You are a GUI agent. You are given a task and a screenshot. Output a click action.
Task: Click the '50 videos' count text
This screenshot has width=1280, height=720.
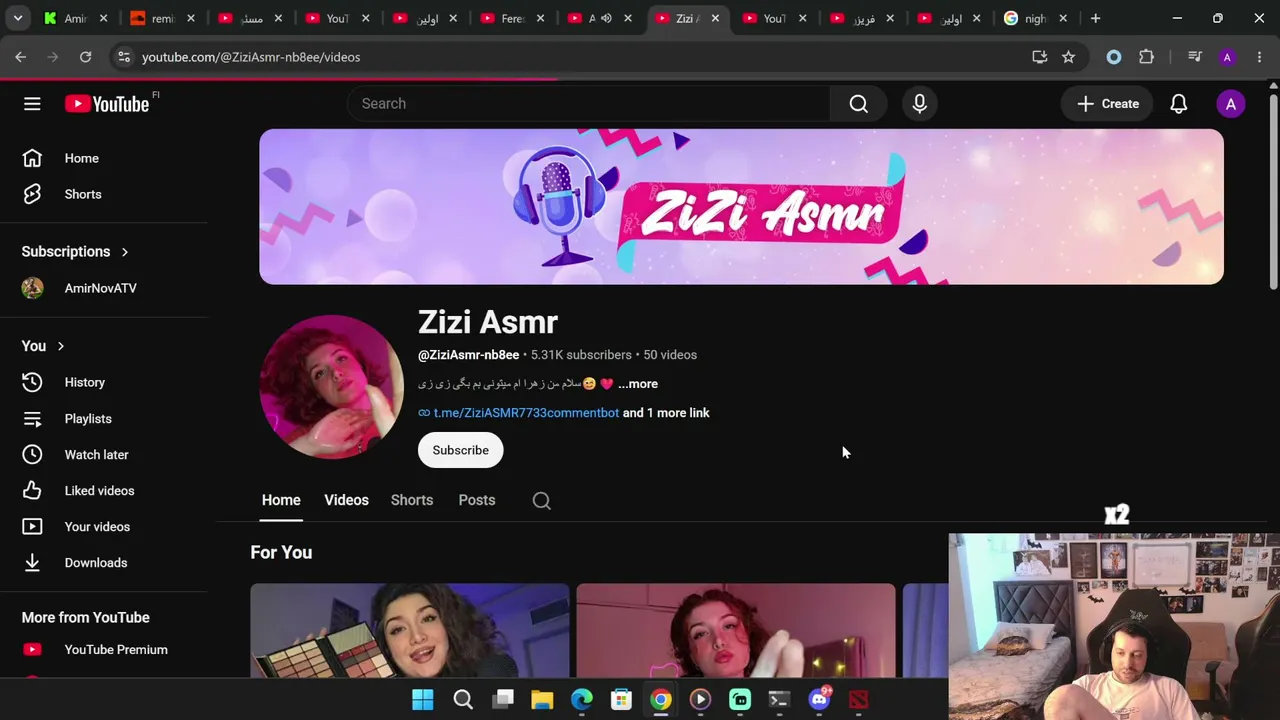pyautogui.click(x=670, y=355)
